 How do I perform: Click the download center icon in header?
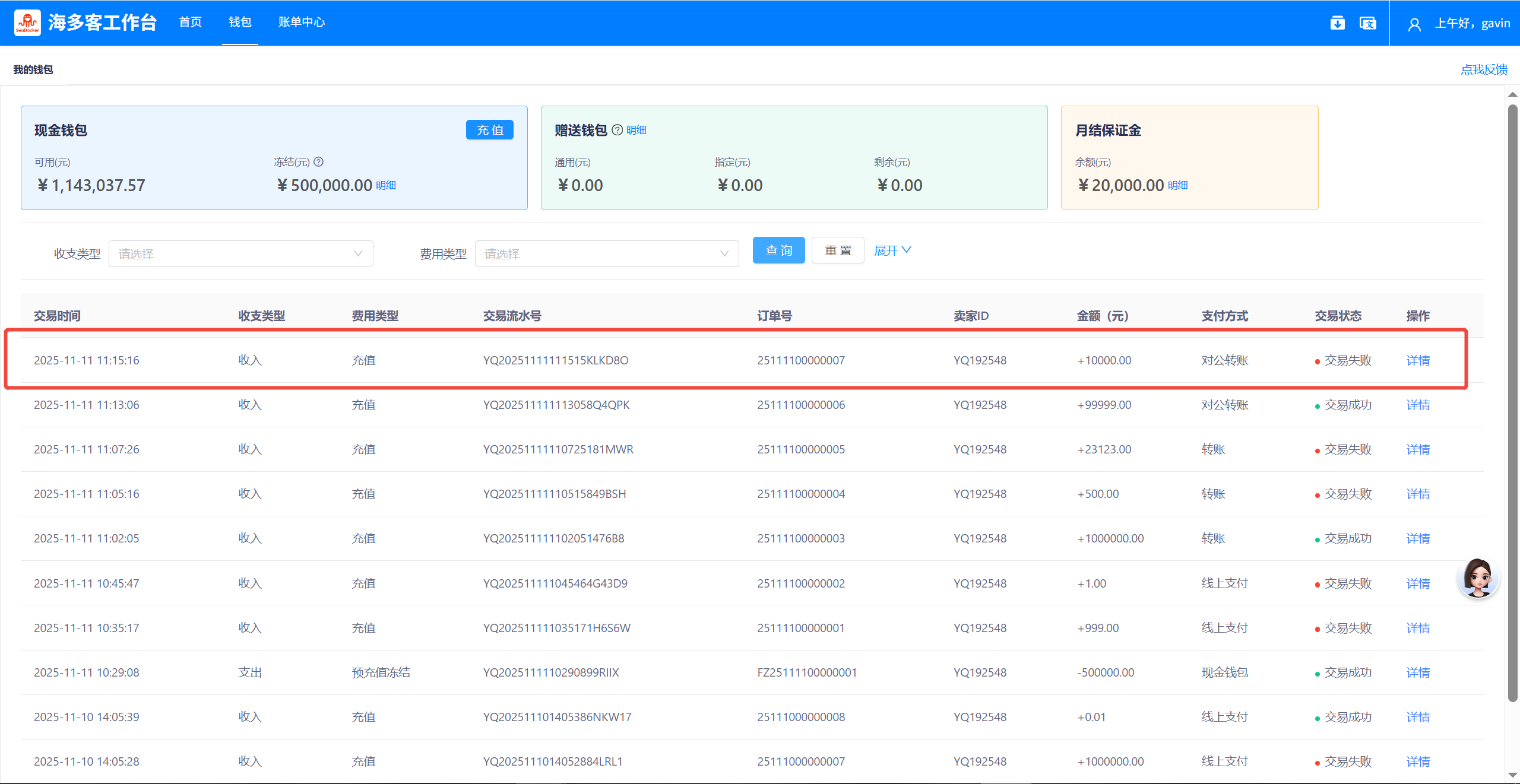tap(1337, 23)
